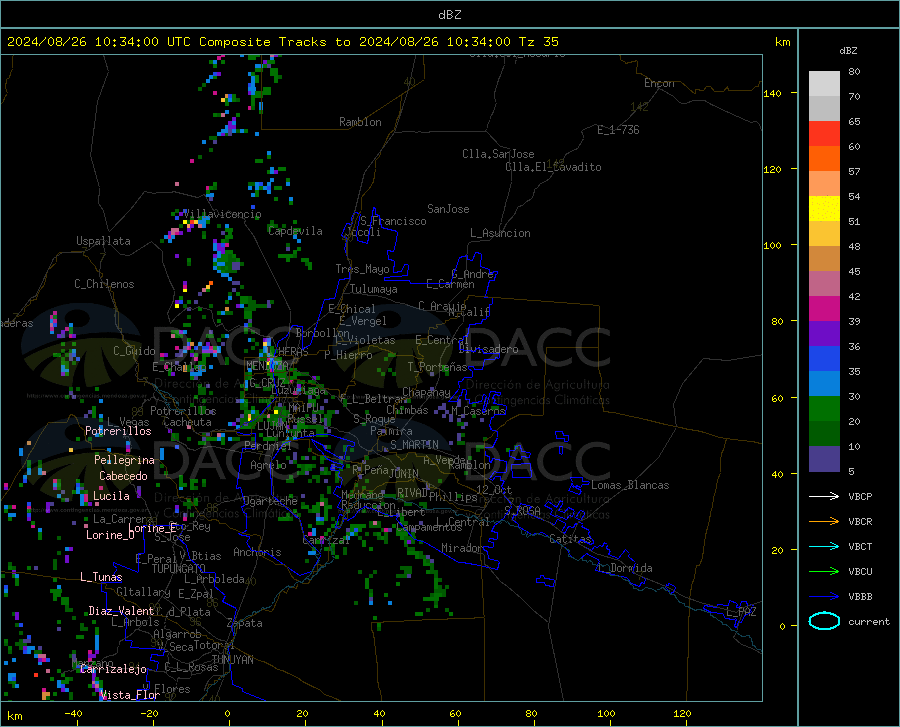Click the Anchoris map label
The image size is (900, 727).
coord(257,553)
